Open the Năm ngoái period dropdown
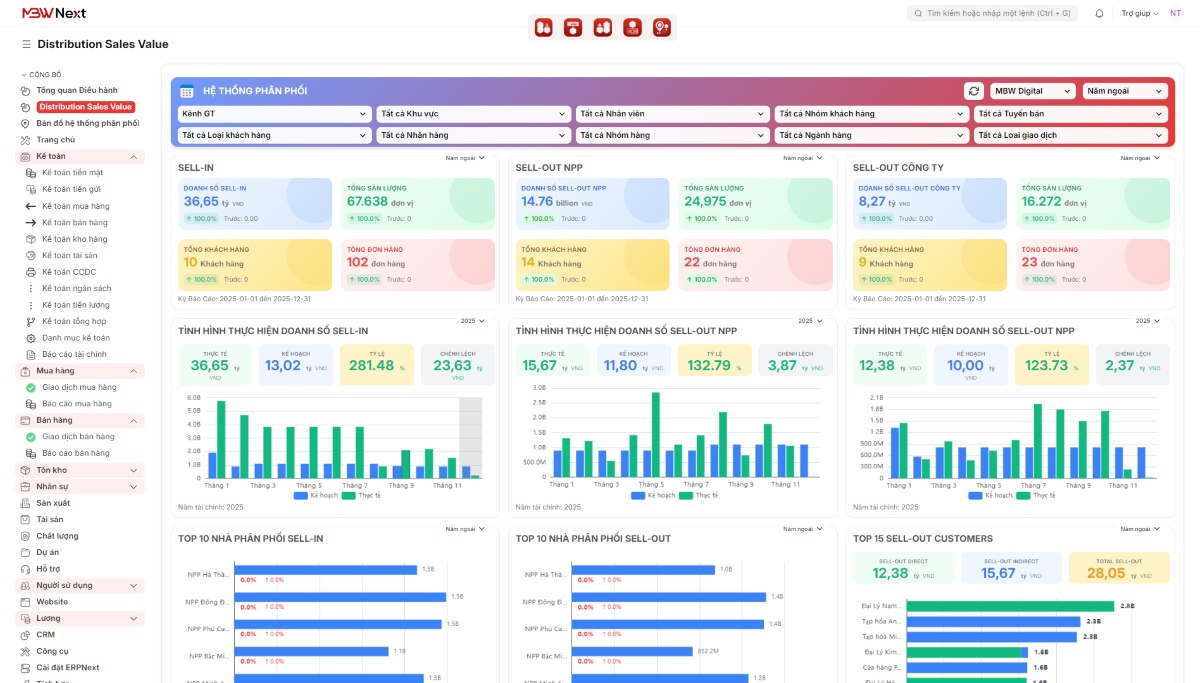1200x683 pixels. pyautogui.click(x=1125, y=90)
